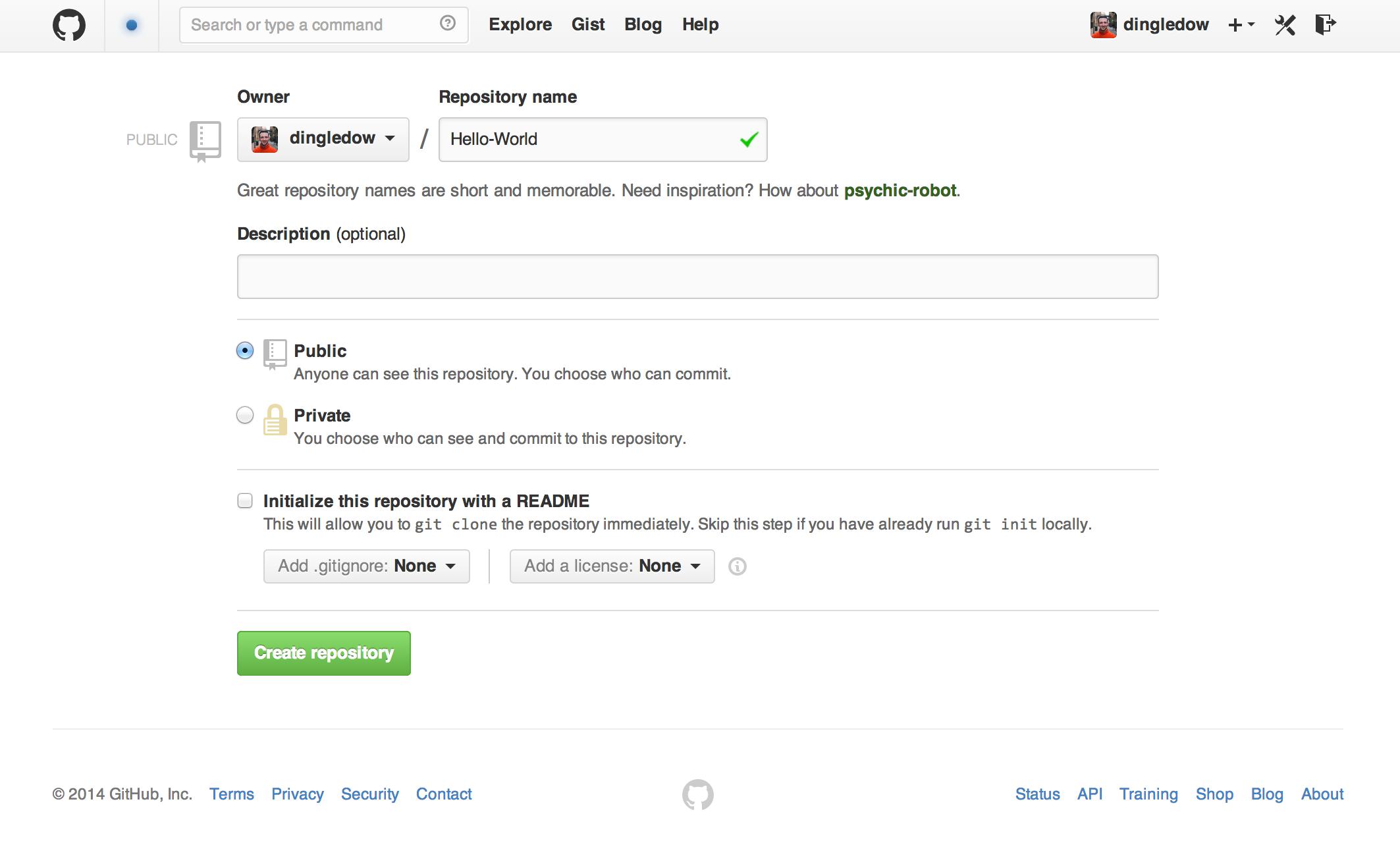
Task: Click the green checkmark in repository name
Action: pos(749,140)
